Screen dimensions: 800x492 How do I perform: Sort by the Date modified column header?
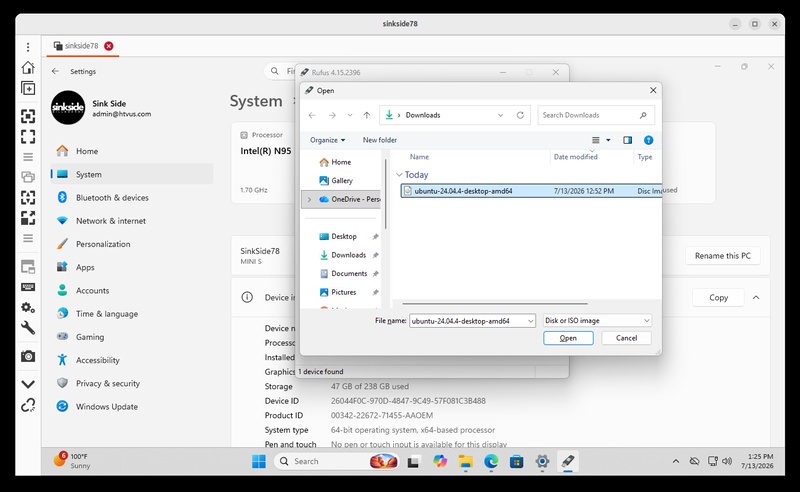pos(576,157)
